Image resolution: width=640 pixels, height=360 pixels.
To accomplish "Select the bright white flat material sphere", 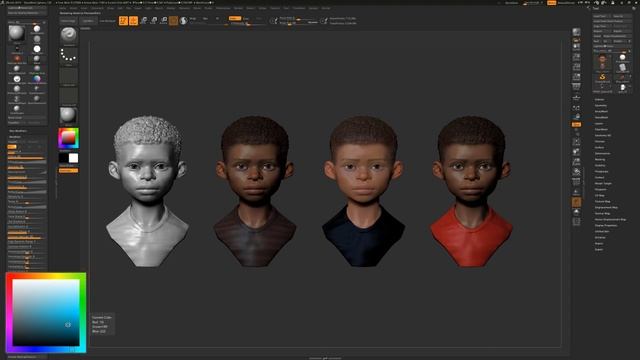I will [x=37, y=49].
